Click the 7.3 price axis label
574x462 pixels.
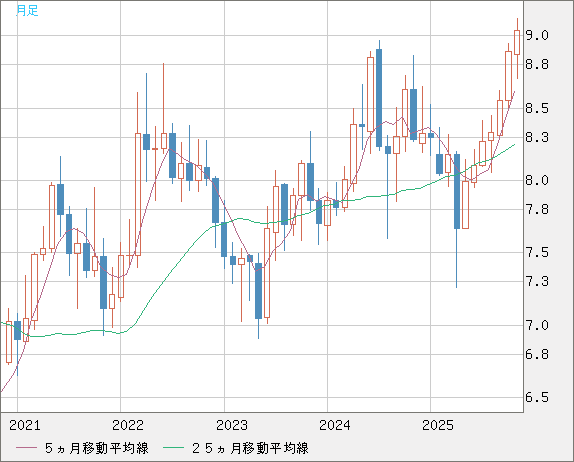(x=537, y=282)
